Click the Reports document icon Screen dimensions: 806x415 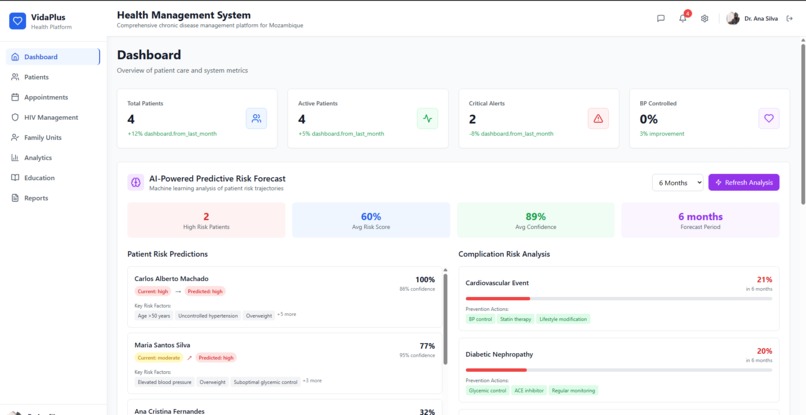pyautogui.click(x=15, y=198)
